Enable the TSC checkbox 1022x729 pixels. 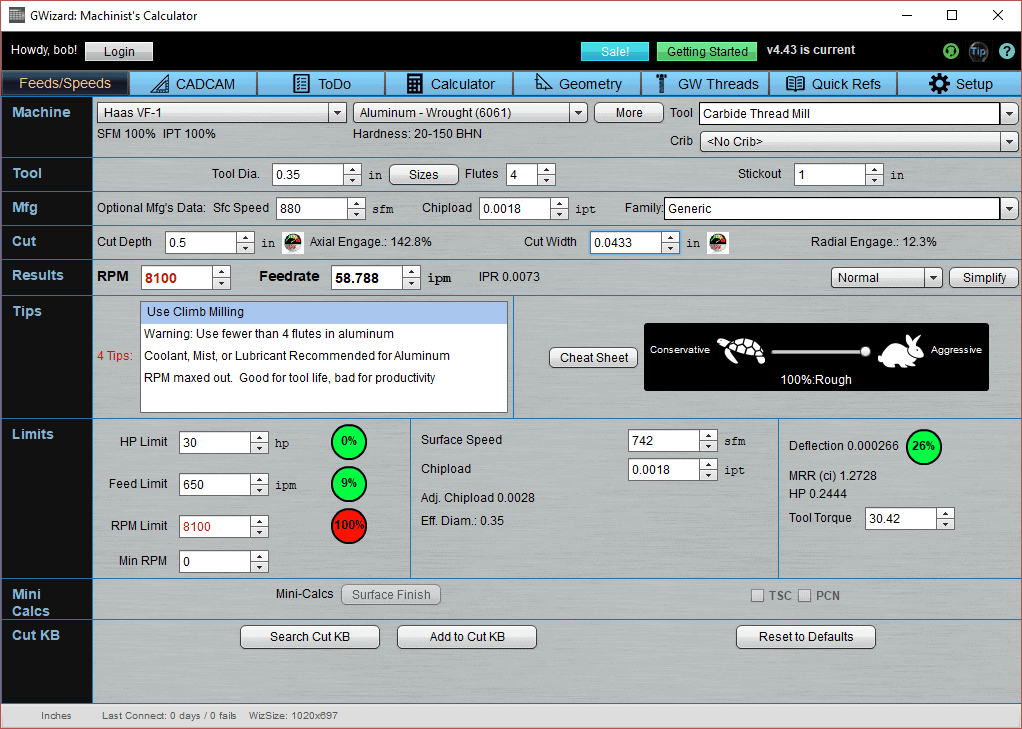pyautogui.click(x=757, y=595)
